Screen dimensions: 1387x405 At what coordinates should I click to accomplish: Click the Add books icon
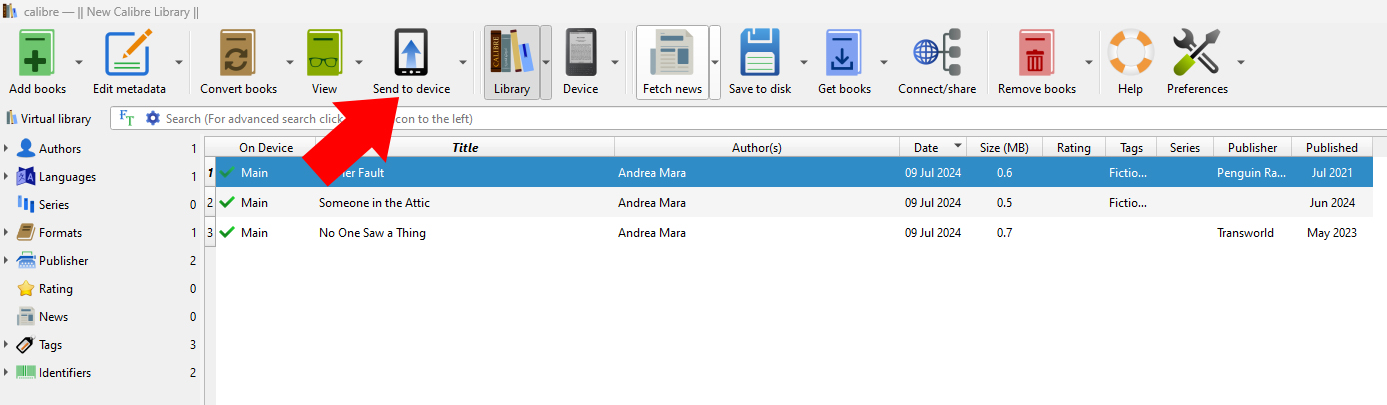[x=37, y=54]
